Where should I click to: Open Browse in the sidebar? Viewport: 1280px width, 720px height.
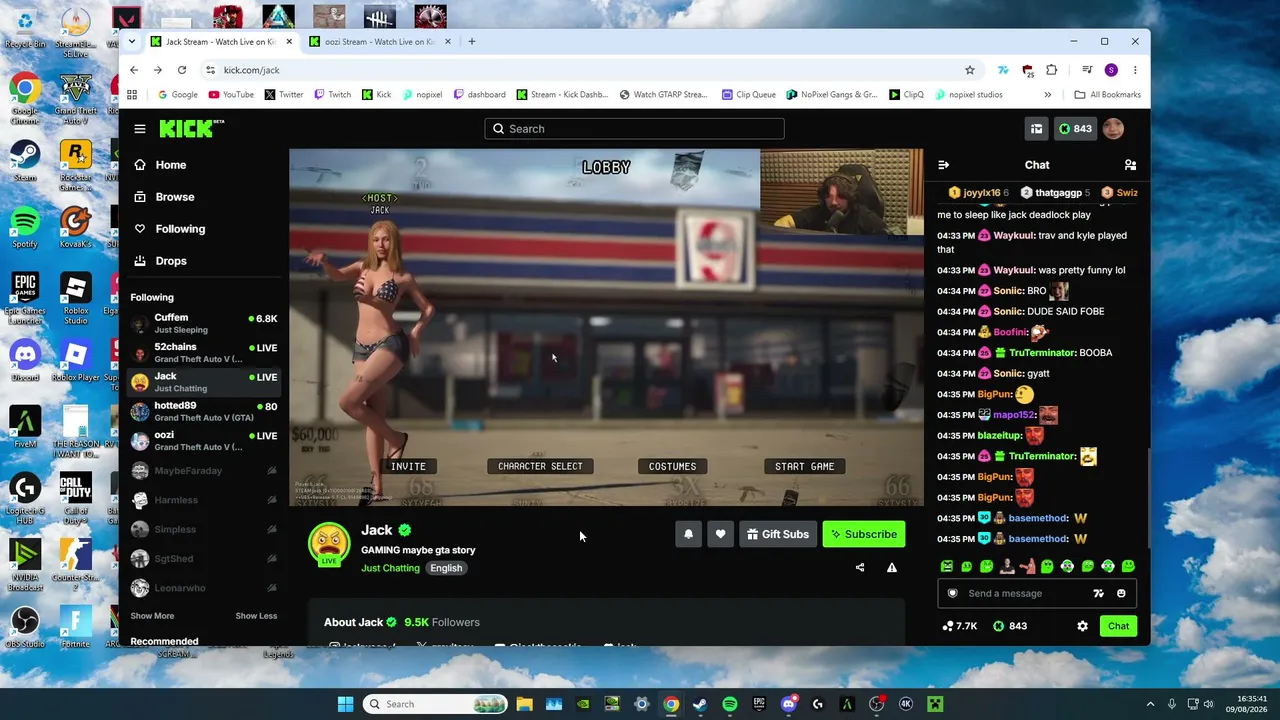click(204, 197)
